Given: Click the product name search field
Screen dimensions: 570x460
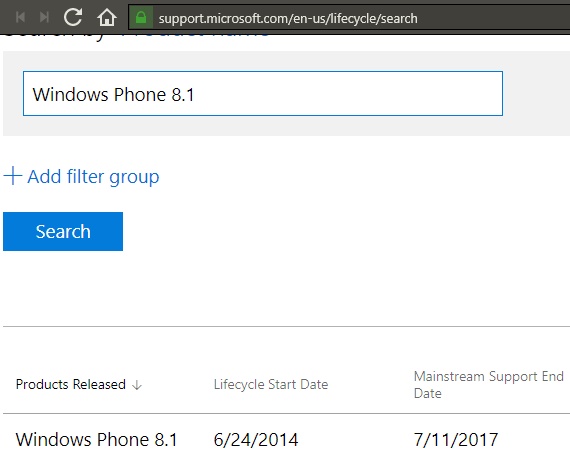Looking at the screenshot, I should coord(263,93).
